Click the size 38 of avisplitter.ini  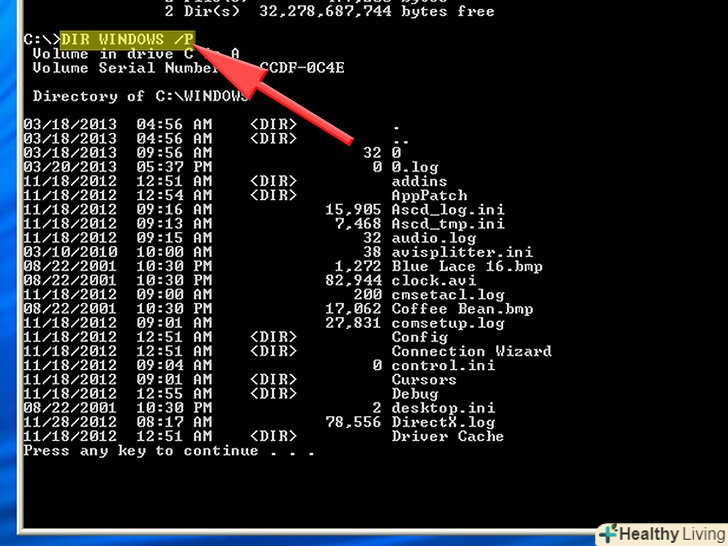[372, 252]
